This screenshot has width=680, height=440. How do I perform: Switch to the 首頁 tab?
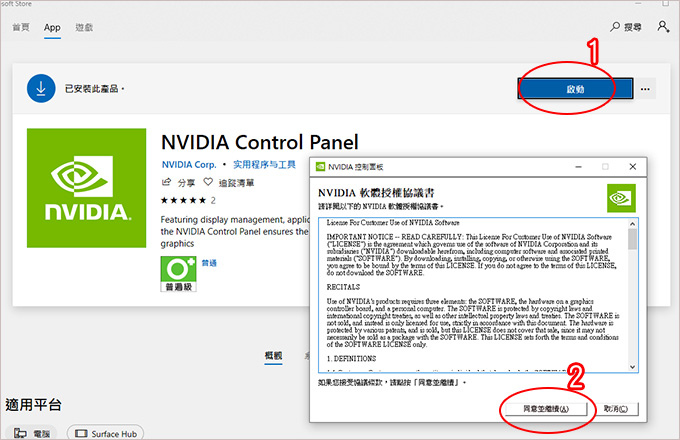21,27
